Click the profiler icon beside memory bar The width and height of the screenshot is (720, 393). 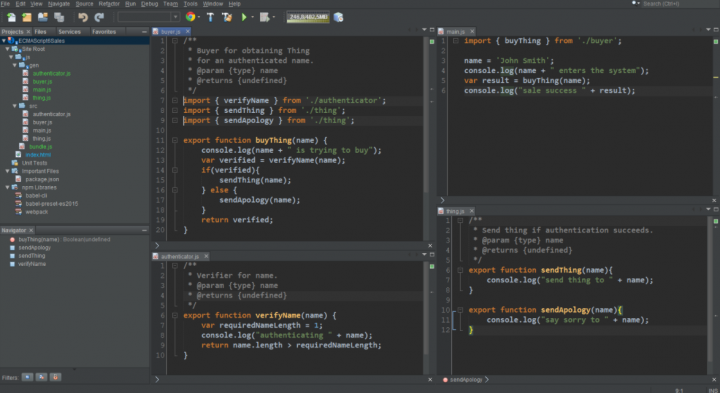click(338, 17)
